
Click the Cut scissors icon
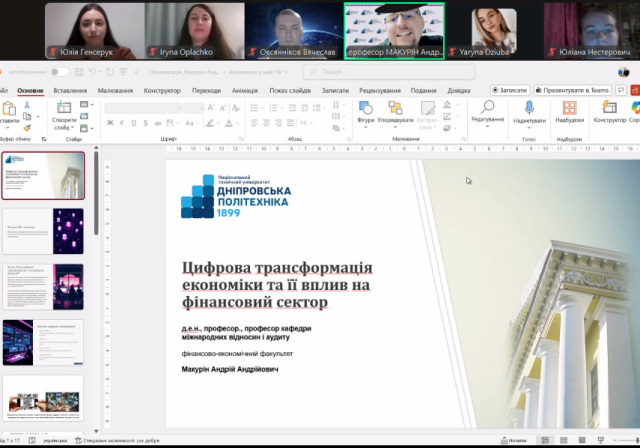[27, 105]
